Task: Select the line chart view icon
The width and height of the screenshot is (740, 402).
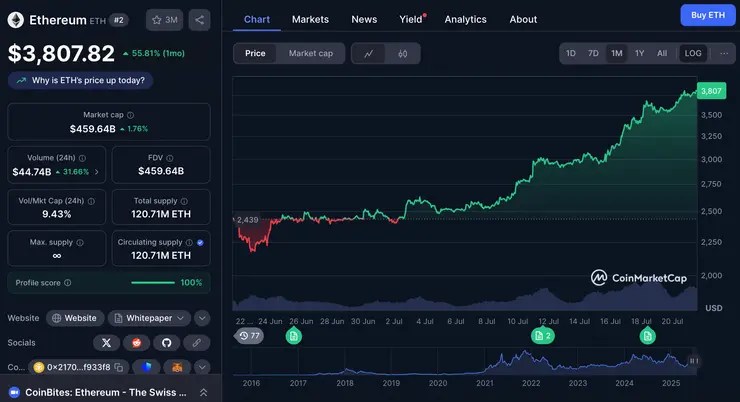Action: pyautogui.click(x=369, y=53)
